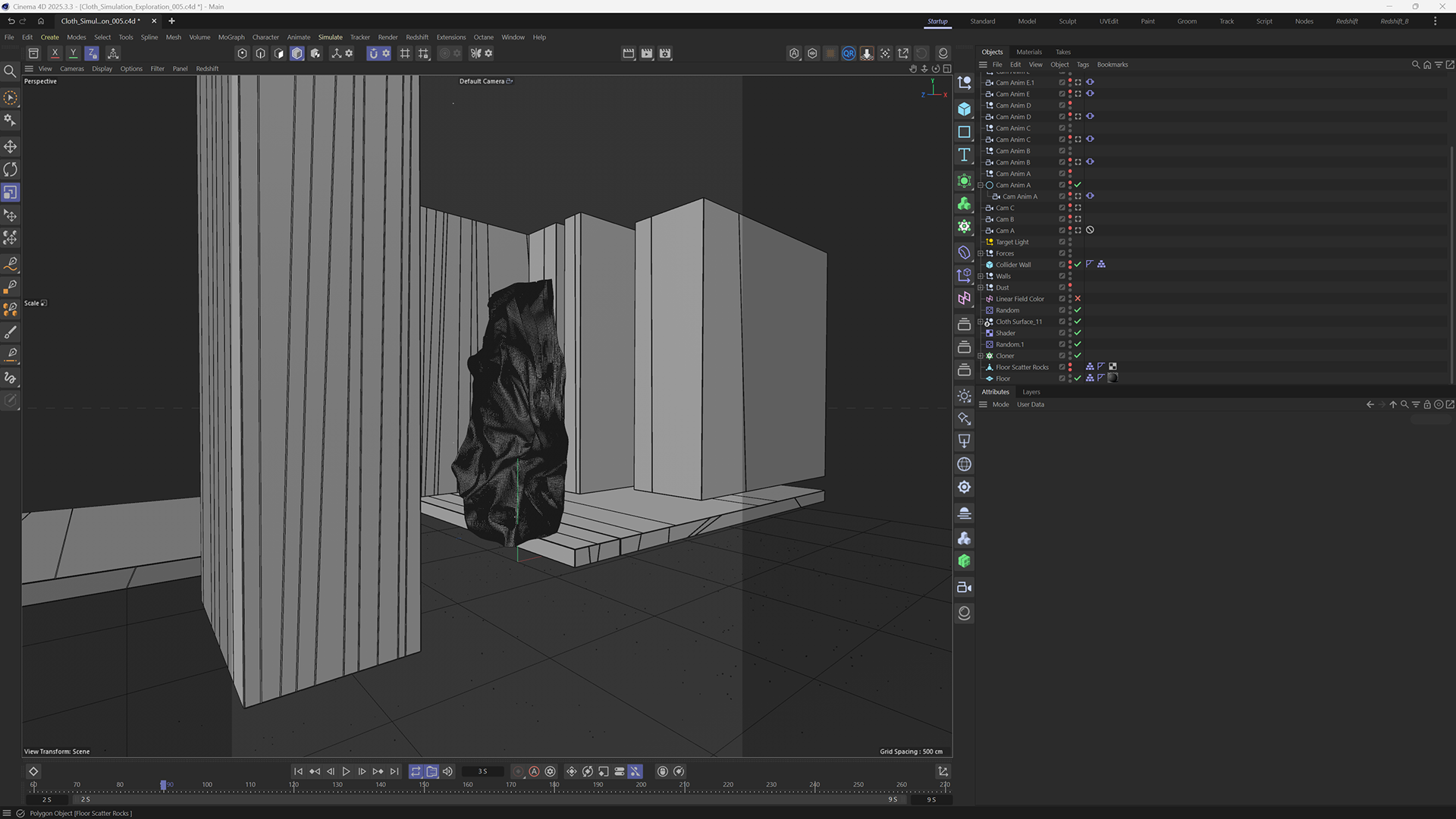Click the Cube primitive icon
Image resolution: width=1456 pixels, height=819 pixels.
(964, 109)
